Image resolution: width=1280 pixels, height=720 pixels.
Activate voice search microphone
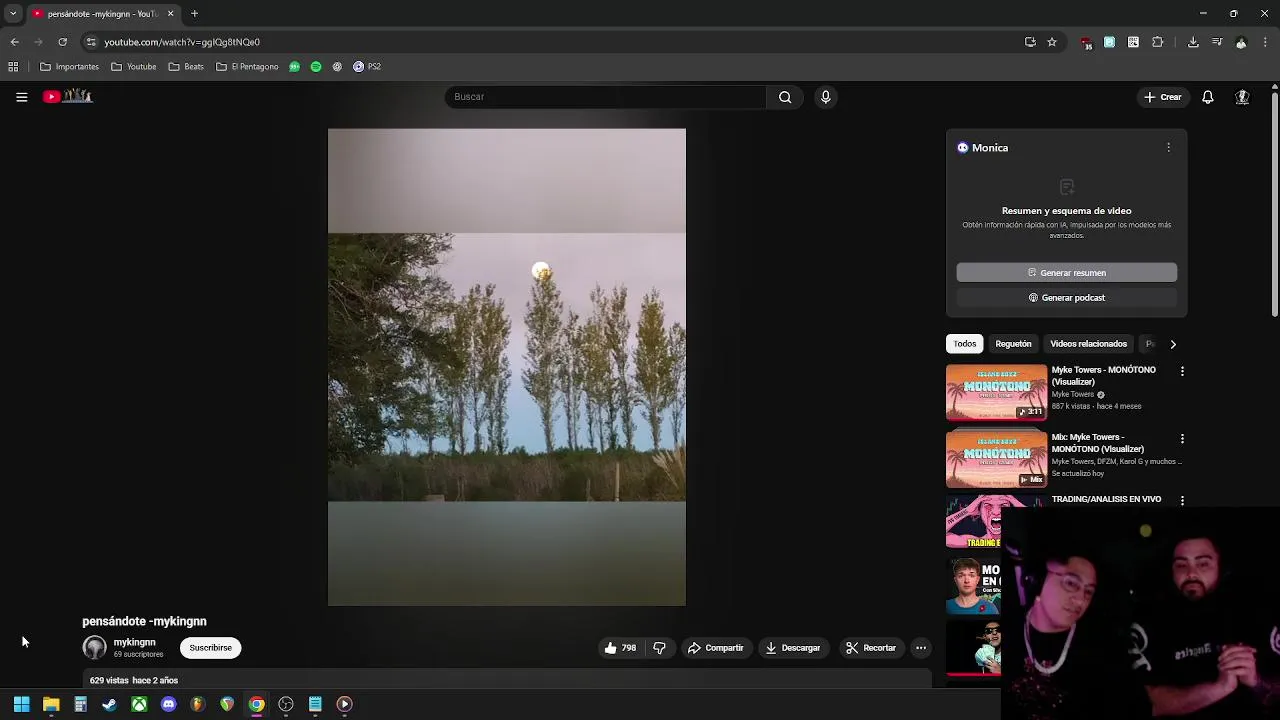tap(825, 97)
